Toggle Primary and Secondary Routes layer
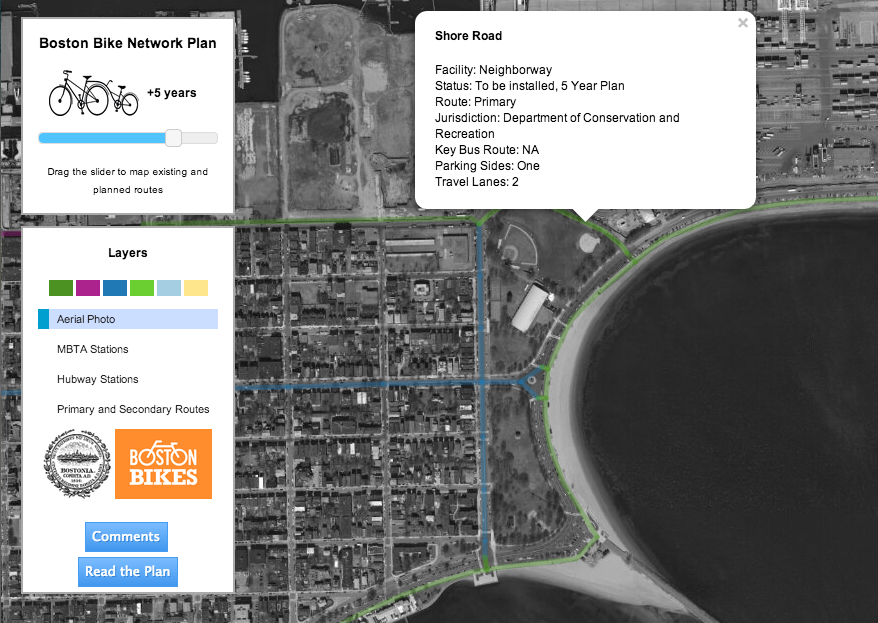878x623 pixels. (x=128, y=409)
